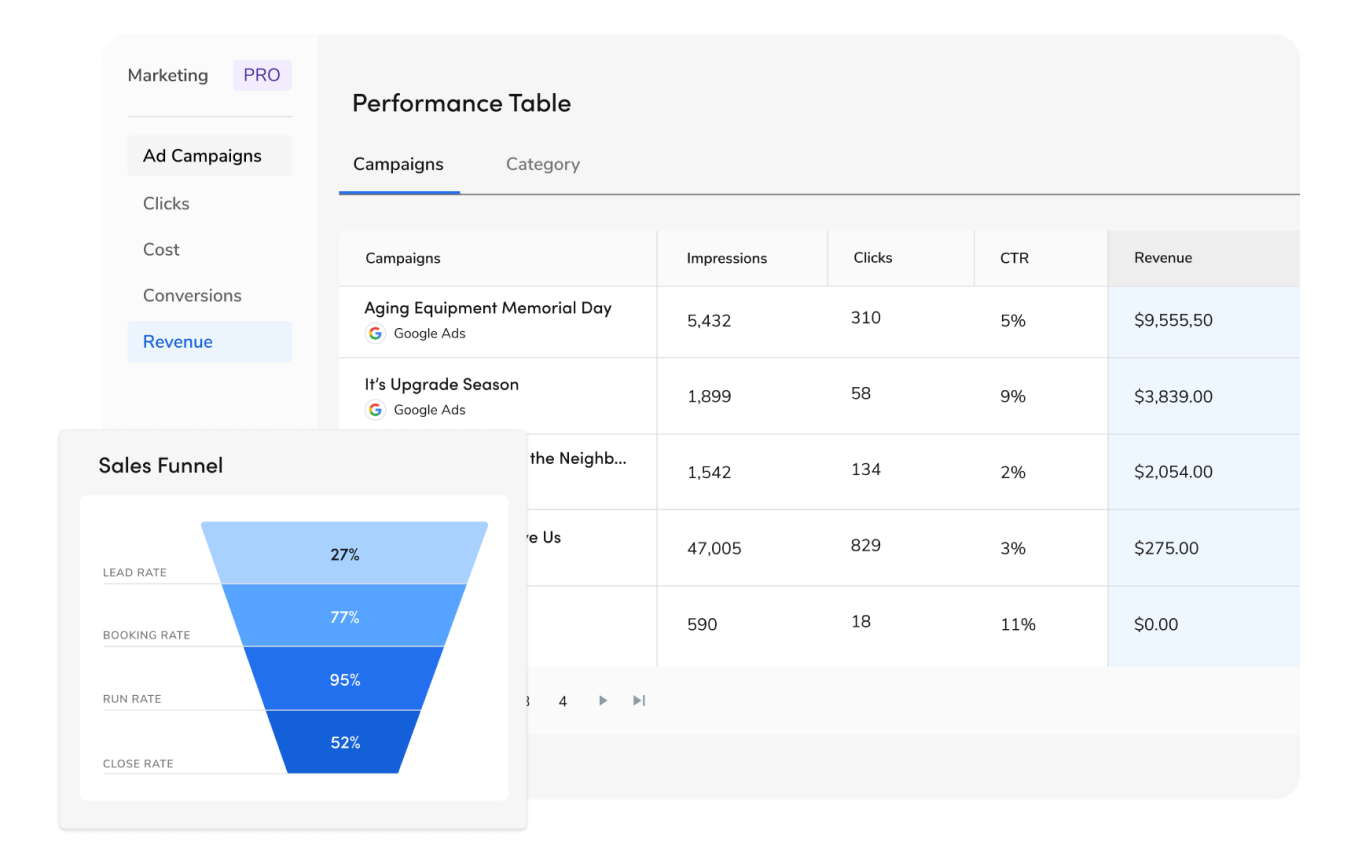Click the CTR column header

pos(1013,258)
